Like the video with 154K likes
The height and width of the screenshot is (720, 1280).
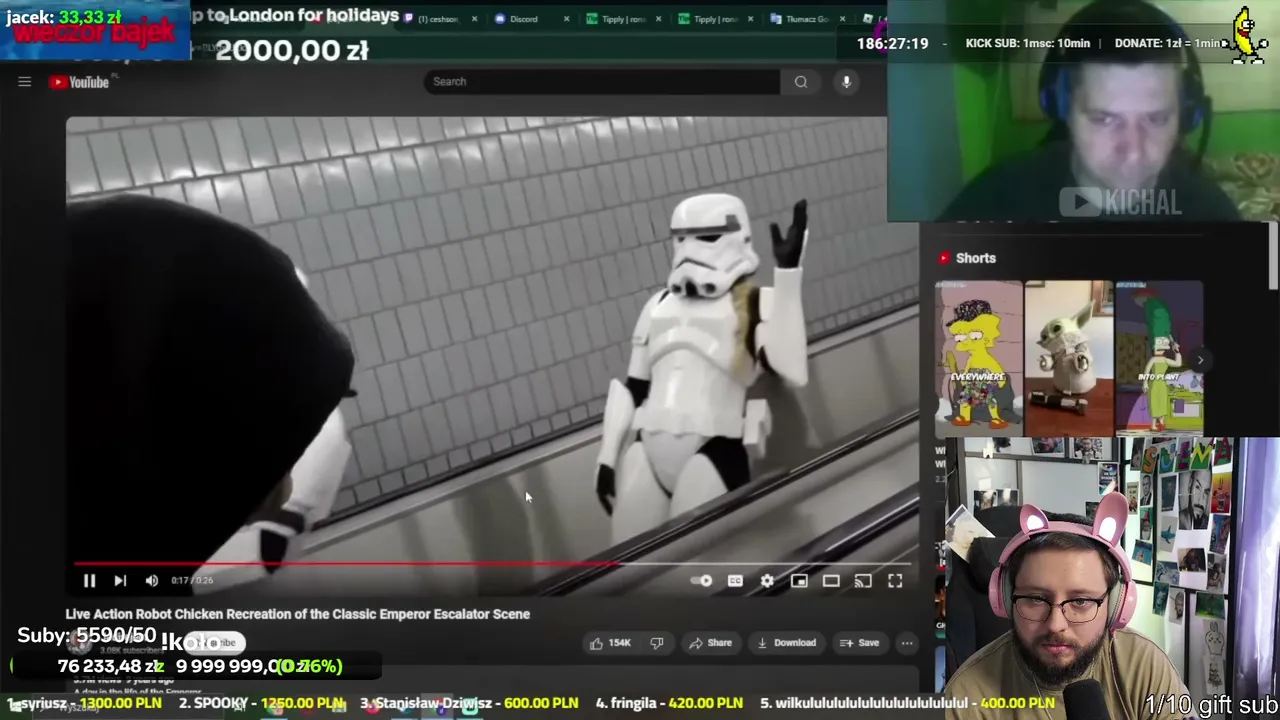(x=610, y=643)
